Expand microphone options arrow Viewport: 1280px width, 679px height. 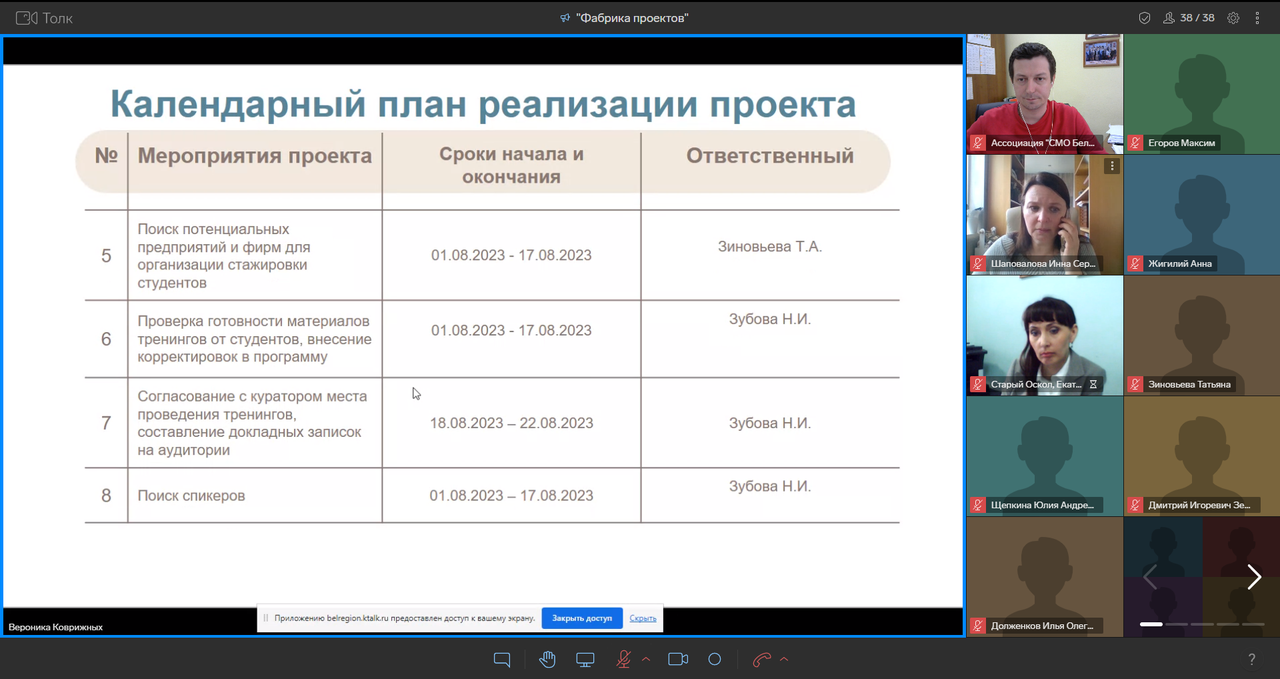pos(646,659)
